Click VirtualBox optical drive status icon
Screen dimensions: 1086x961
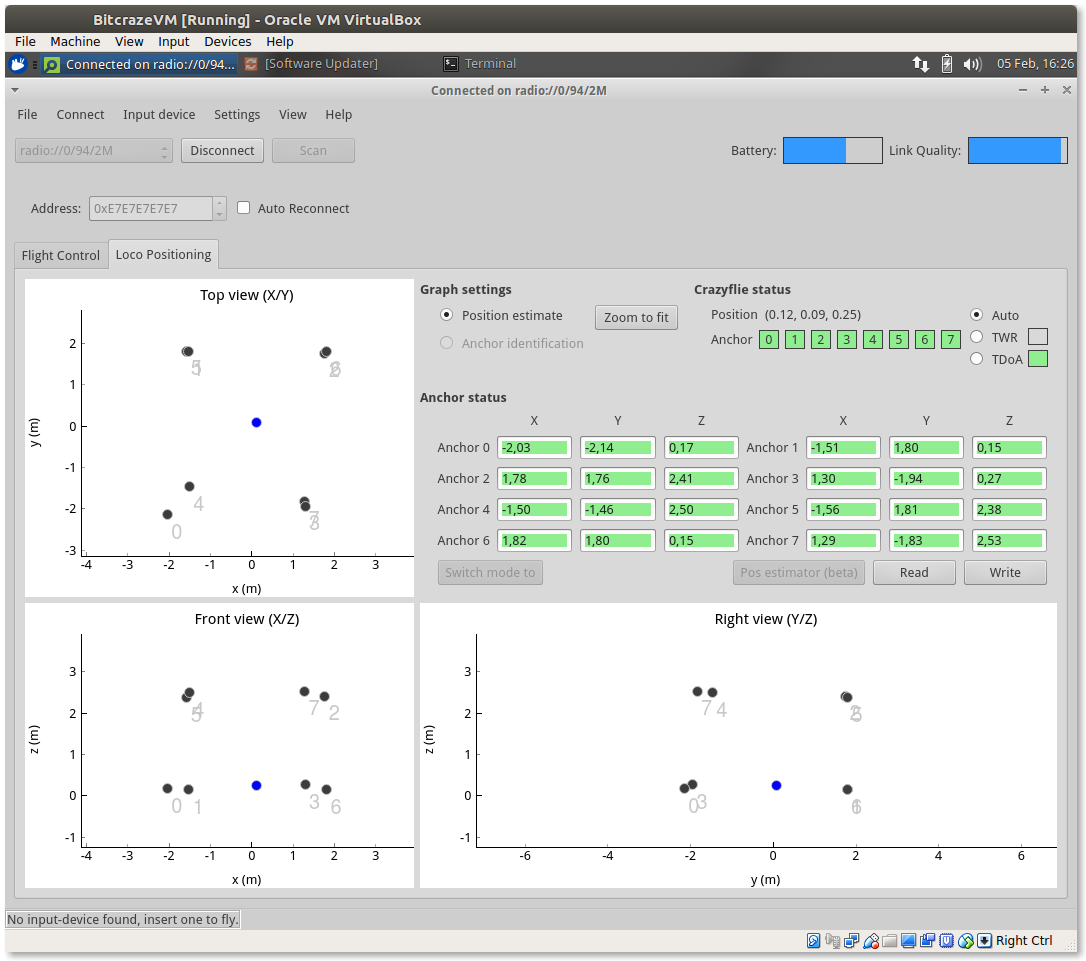pos(833,940)
